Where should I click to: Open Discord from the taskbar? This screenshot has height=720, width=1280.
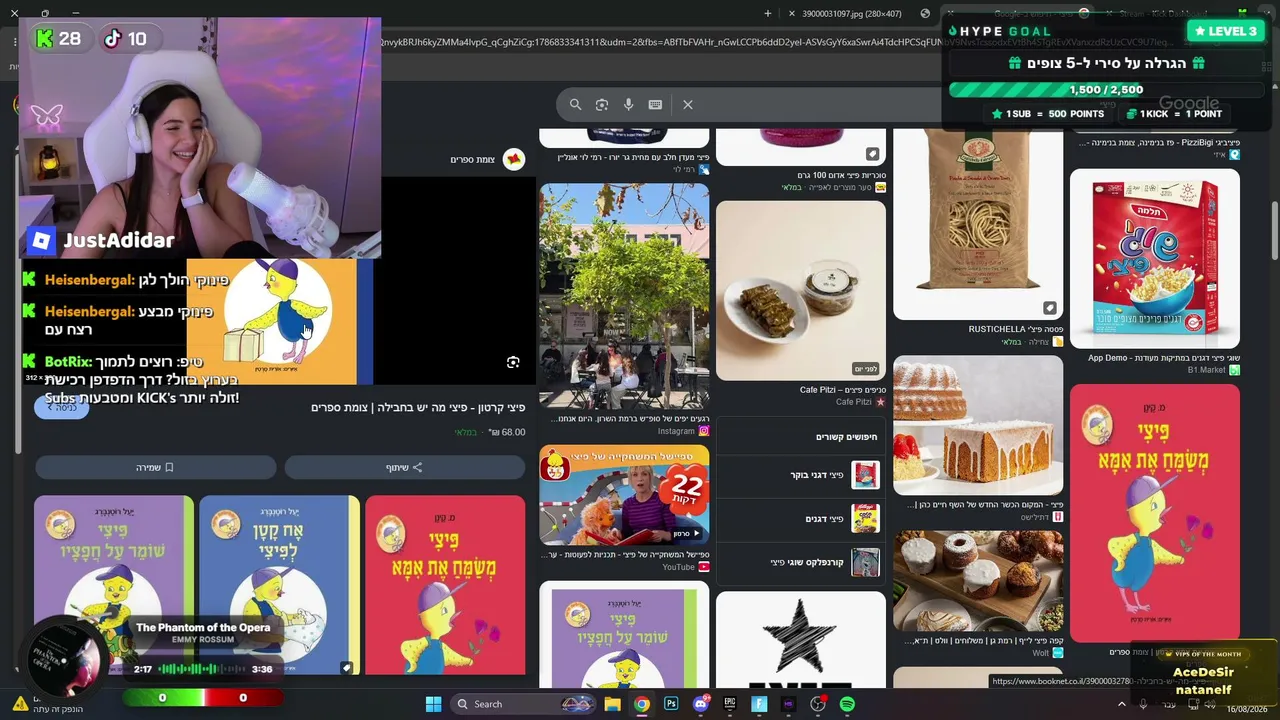pos(700,704)
